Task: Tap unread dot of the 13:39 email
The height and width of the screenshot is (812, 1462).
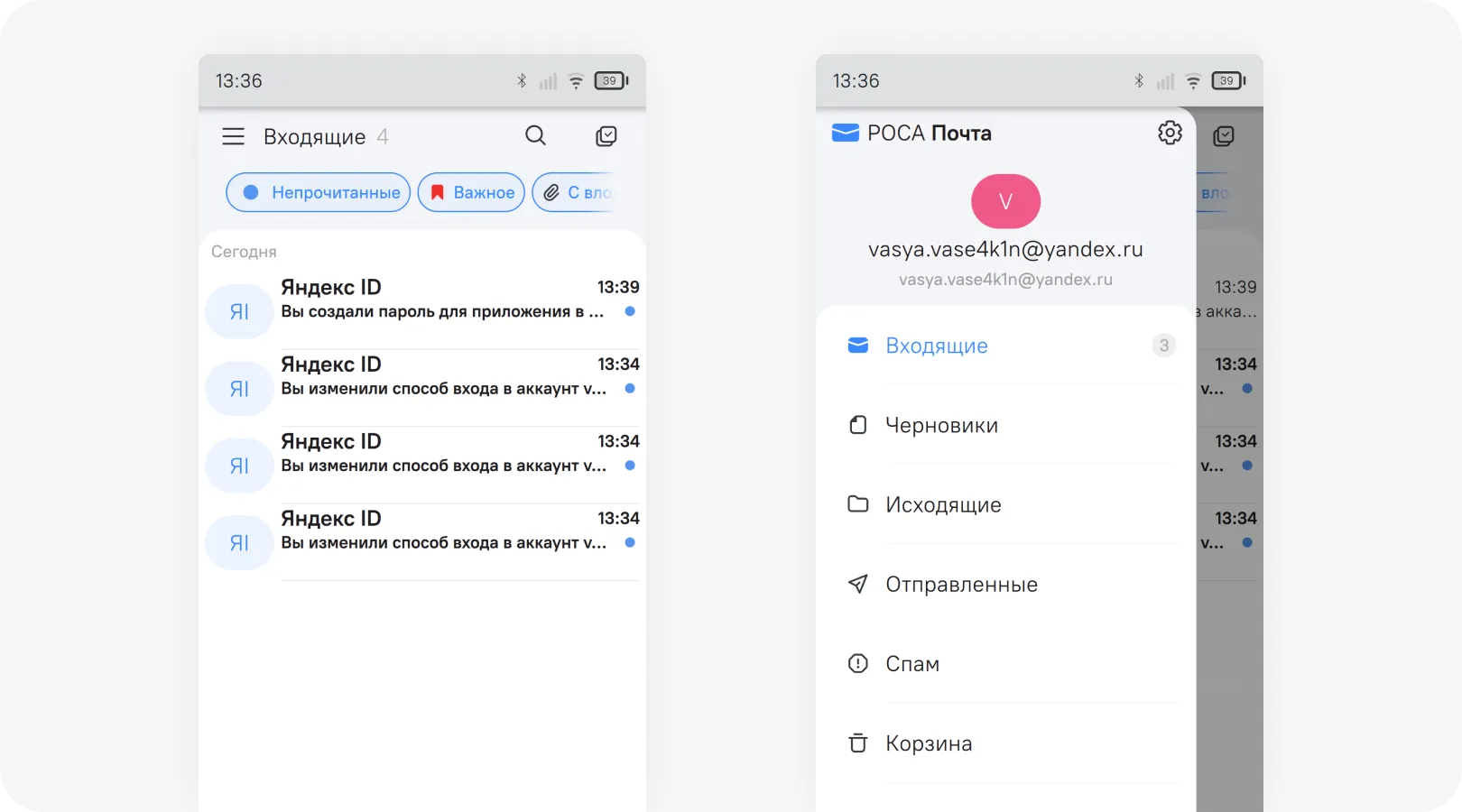Action: (x=630, y=311)
